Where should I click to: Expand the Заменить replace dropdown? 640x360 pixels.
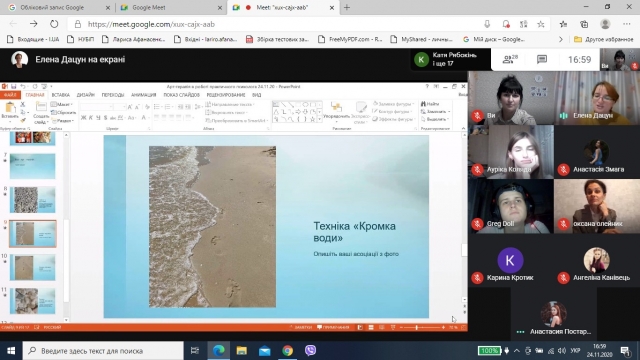tap(436, 111)
